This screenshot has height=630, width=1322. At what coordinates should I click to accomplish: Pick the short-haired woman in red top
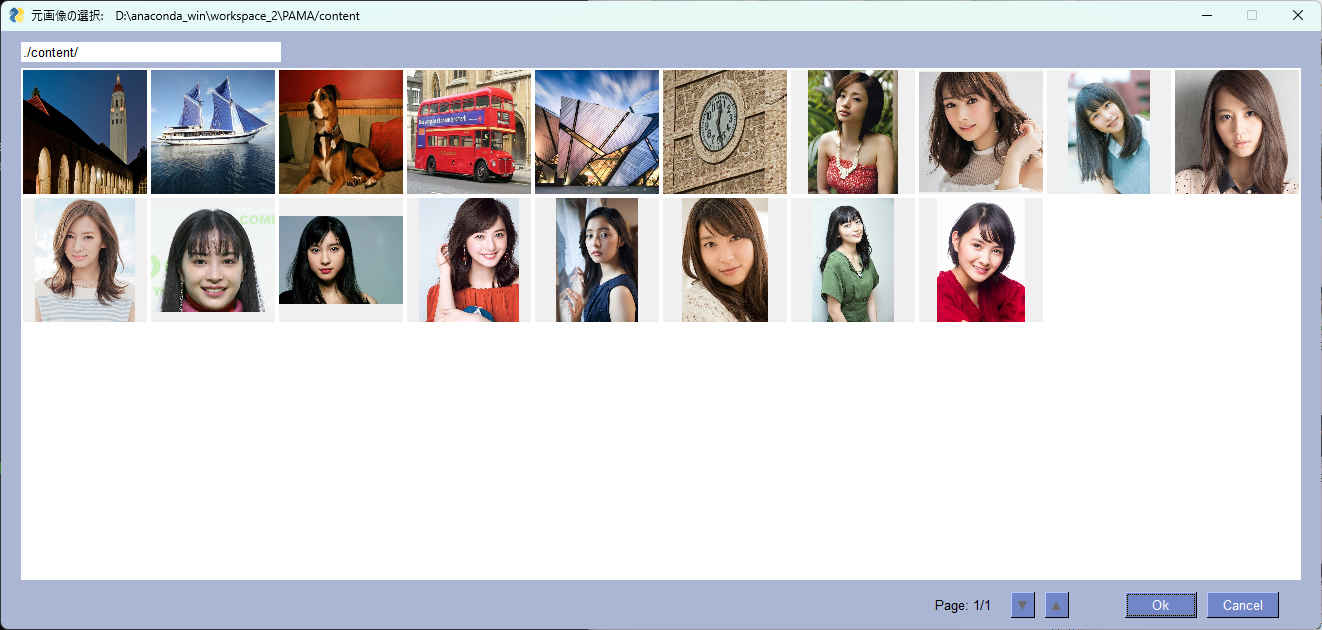(x=980, y=260)
